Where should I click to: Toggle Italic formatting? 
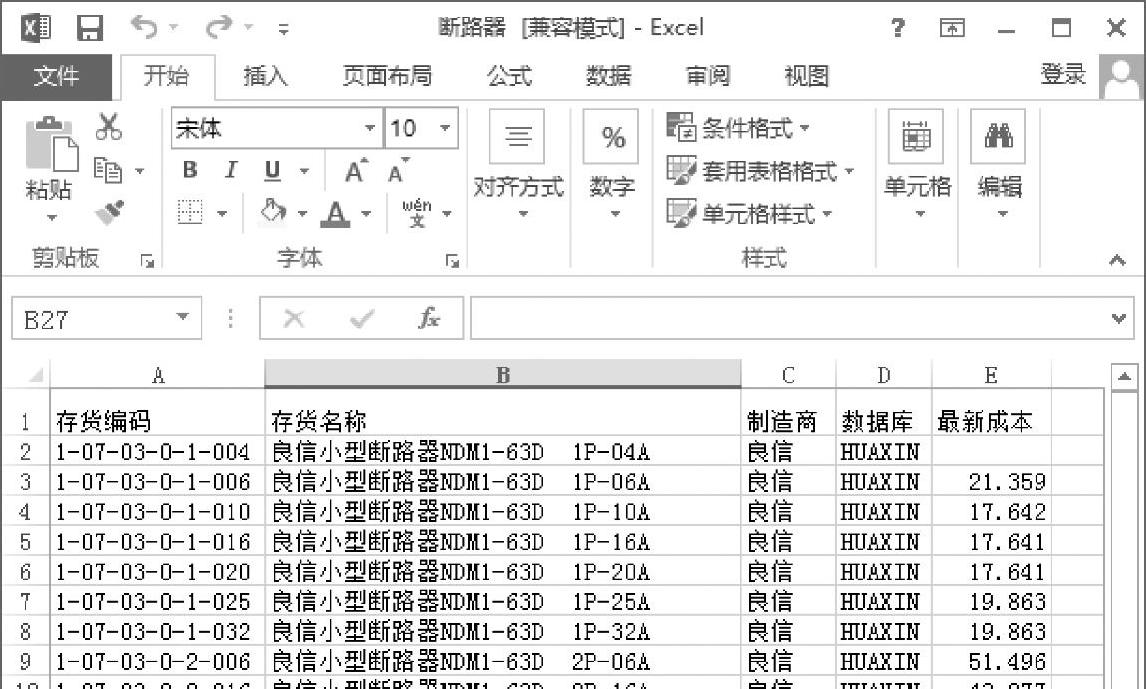[231, 170]
